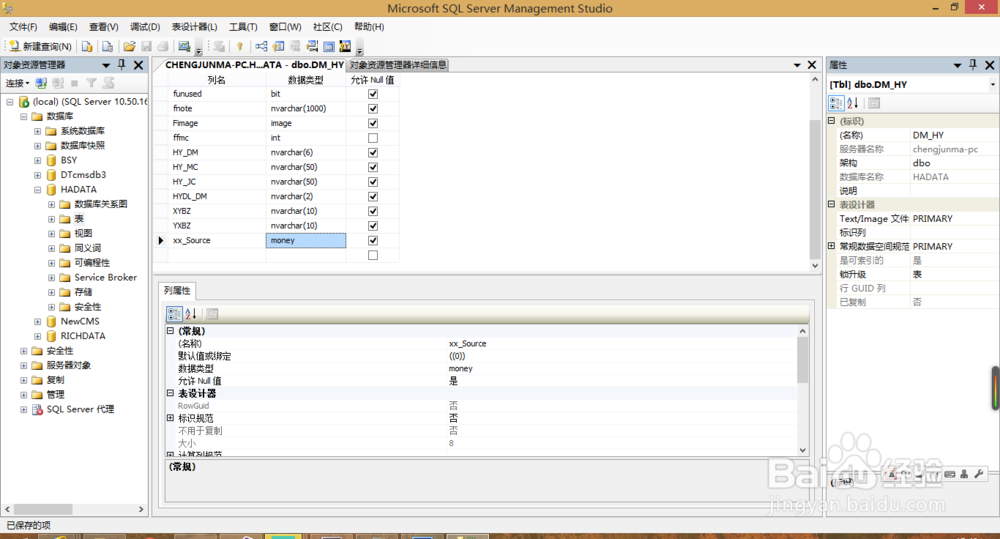This screenshot has width=1000, height=539.
Task: Toggle Allow Null for HYDL_DM column
Action: (373, 196)
